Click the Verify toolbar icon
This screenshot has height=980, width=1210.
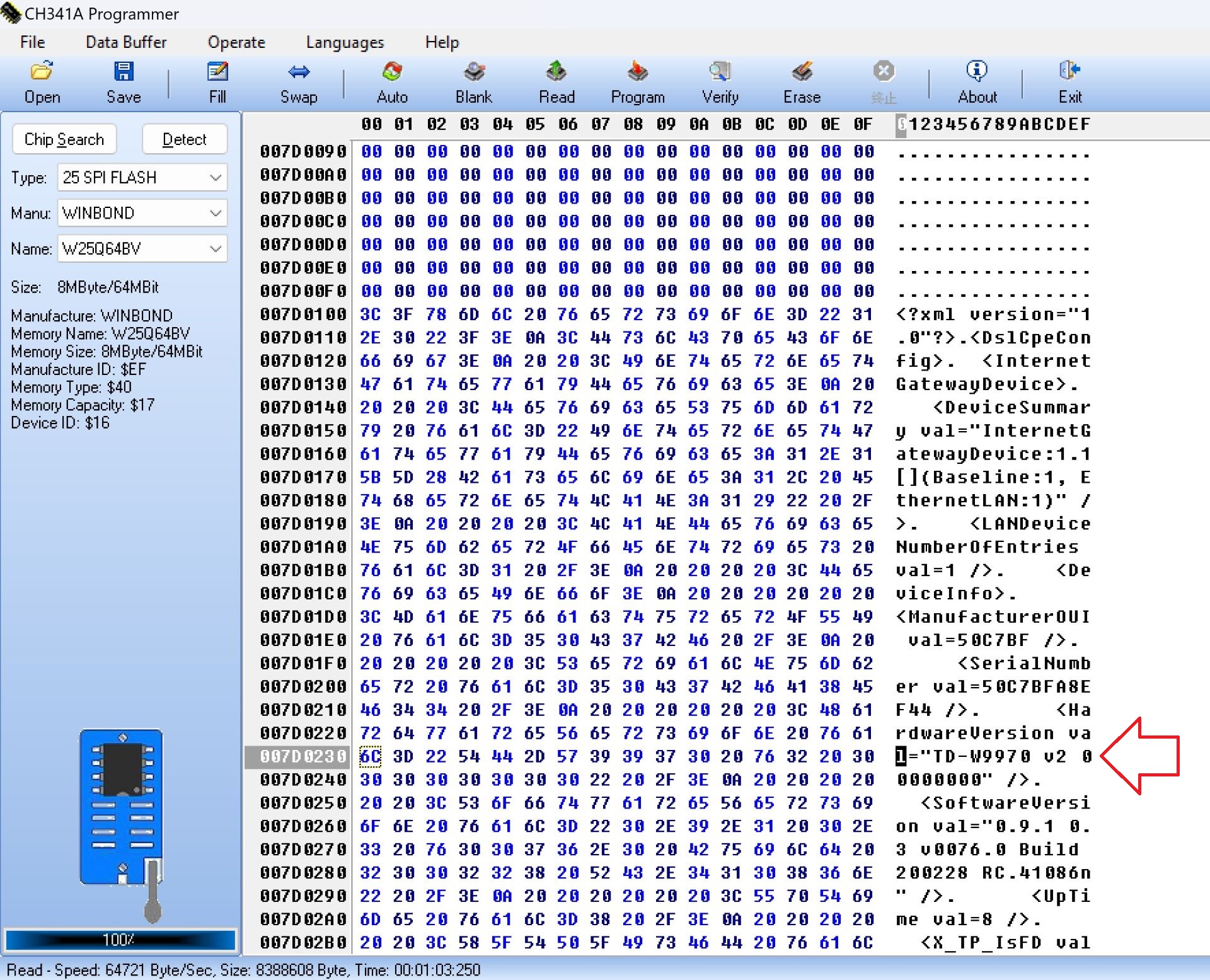coord(720,71)
